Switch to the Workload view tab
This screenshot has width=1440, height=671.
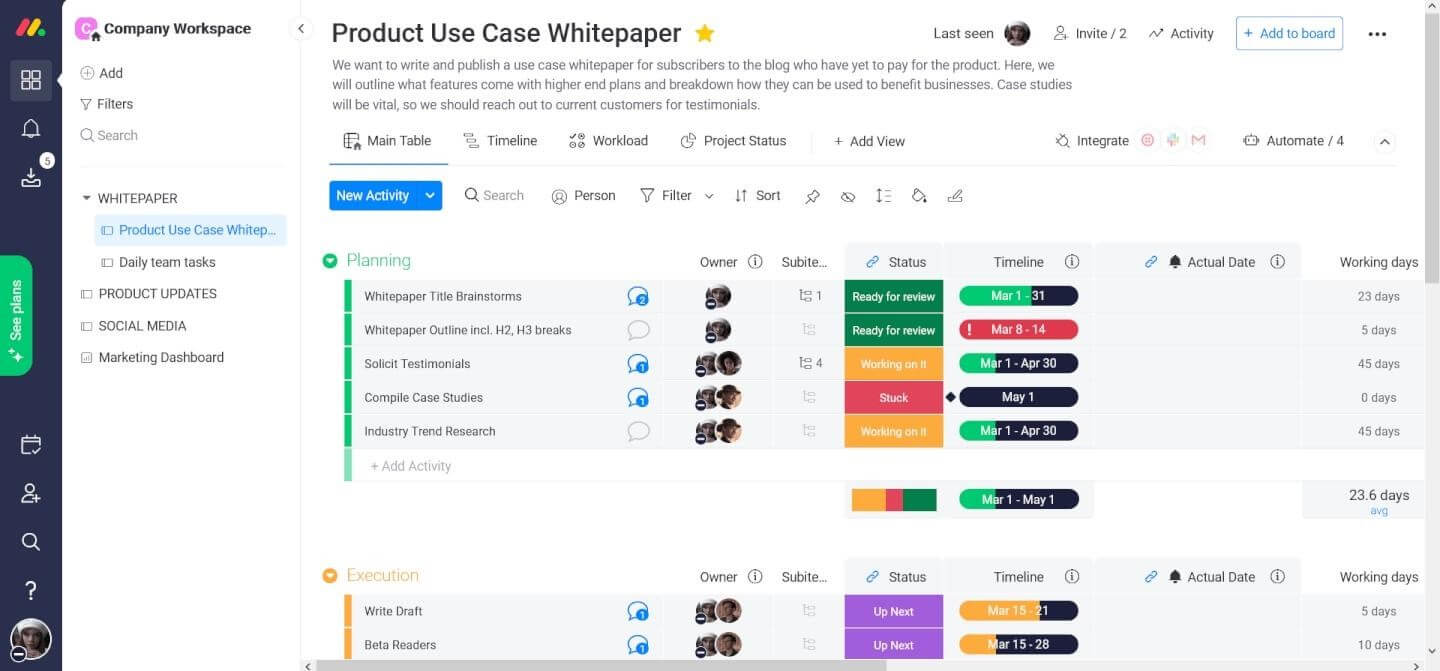click(x=608, y=141)
